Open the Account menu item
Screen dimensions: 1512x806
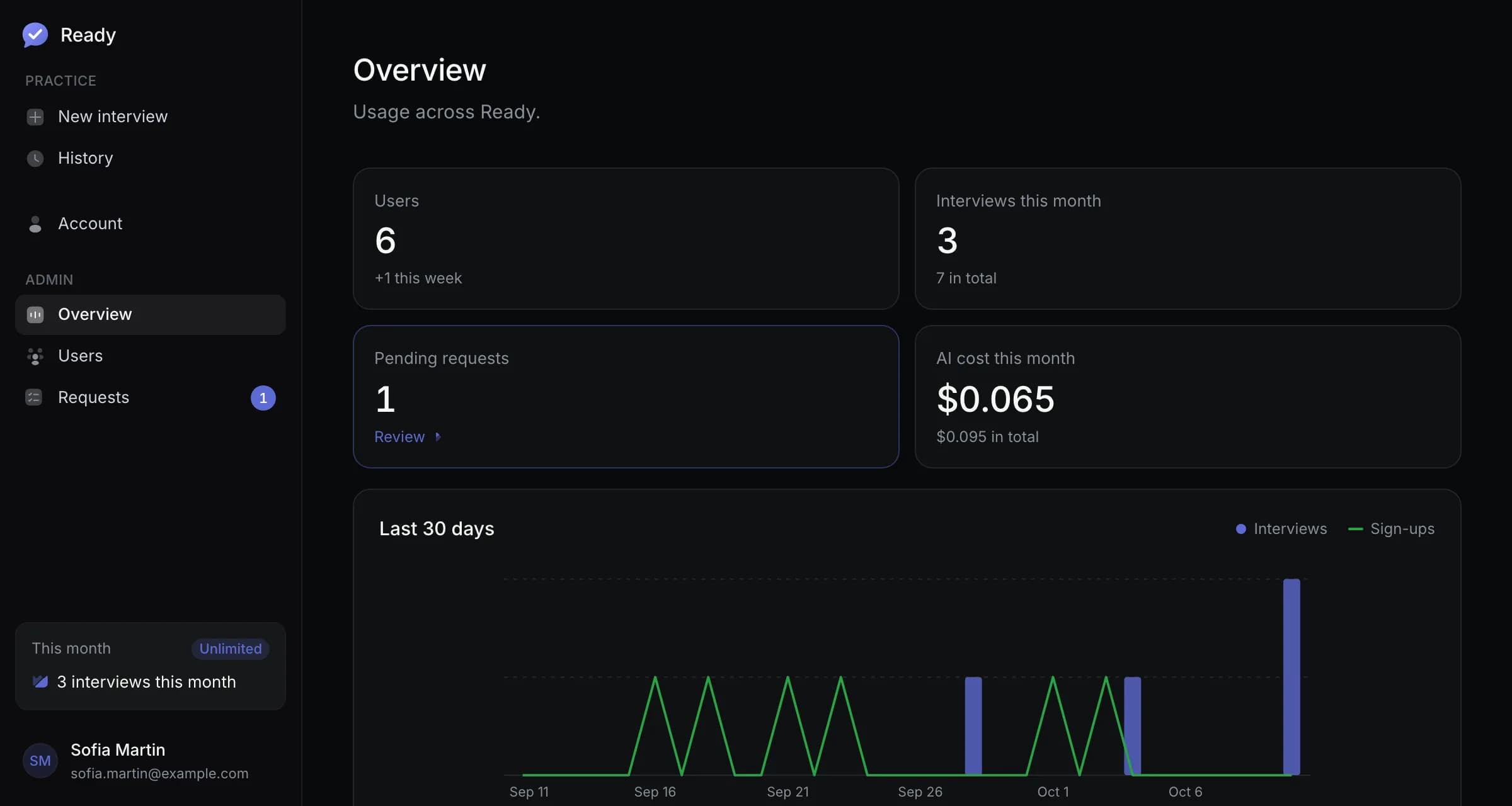[x=151, y=224]
